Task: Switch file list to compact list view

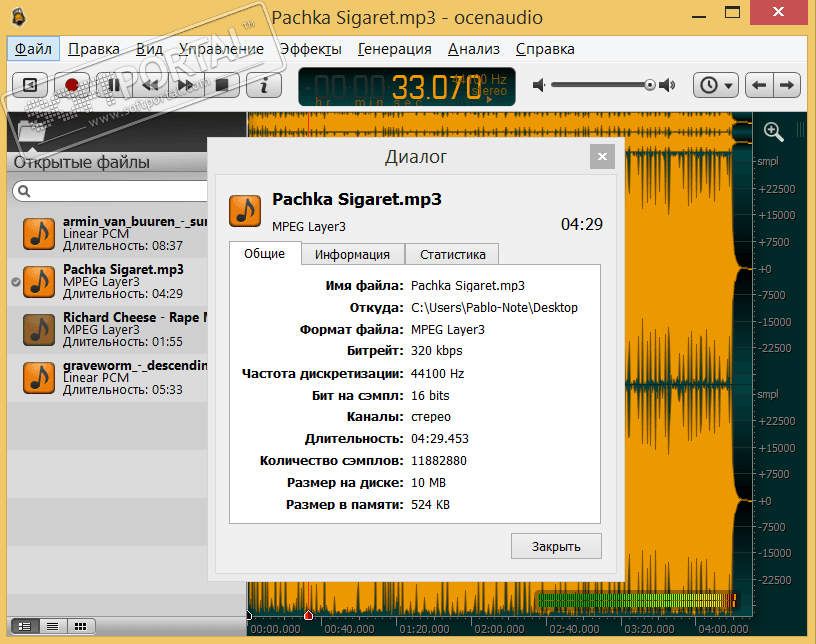Action: point(53,626)
